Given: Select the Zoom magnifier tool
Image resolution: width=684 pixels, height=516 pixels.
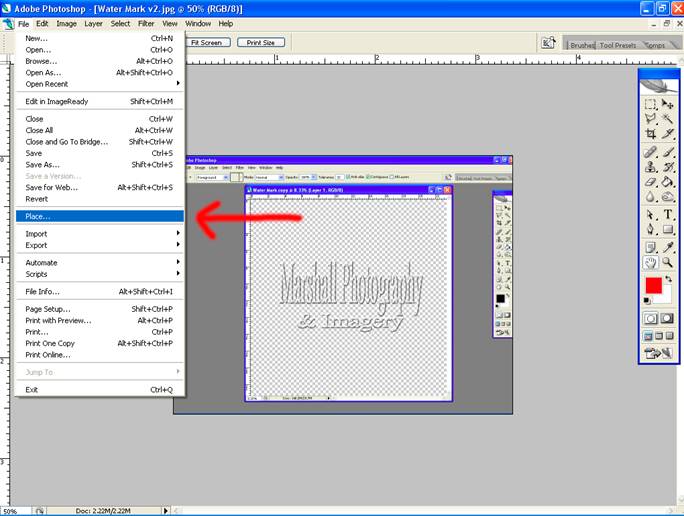Looking at the screenshot, I should point(667,263).
